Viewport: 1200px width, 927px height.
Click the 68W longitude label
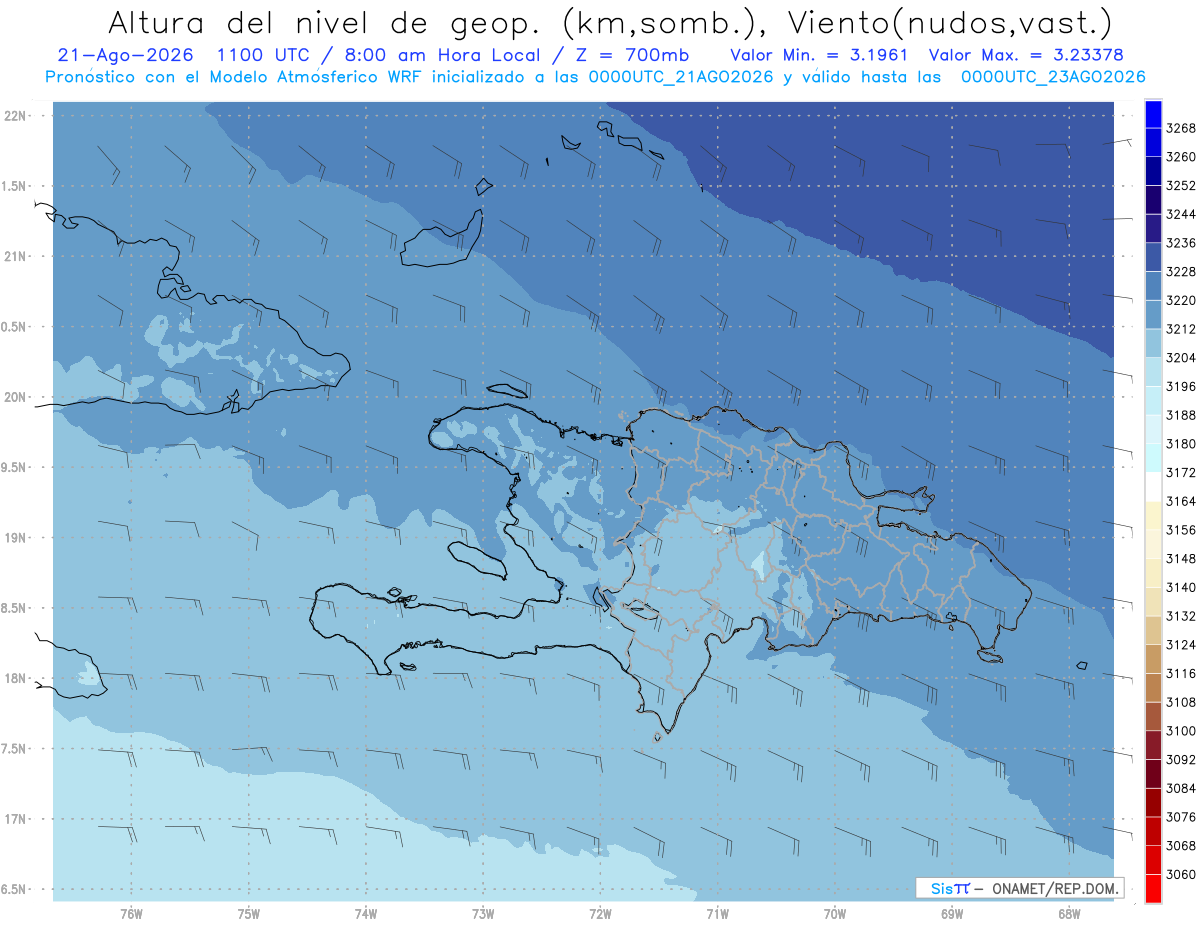pyautogui.click(x=1069, y=914)
